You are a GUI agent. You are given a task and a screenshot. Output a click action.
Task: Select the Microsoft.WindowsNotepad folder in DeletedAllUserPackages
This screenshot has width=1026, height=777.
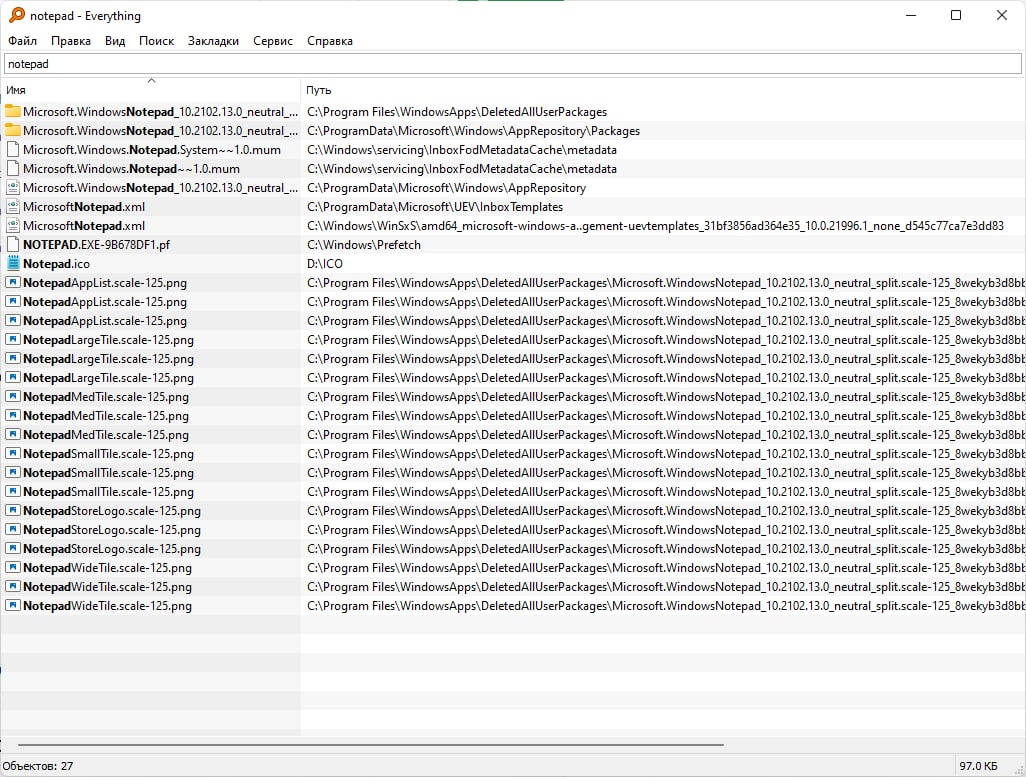click(x=160, y=112)
